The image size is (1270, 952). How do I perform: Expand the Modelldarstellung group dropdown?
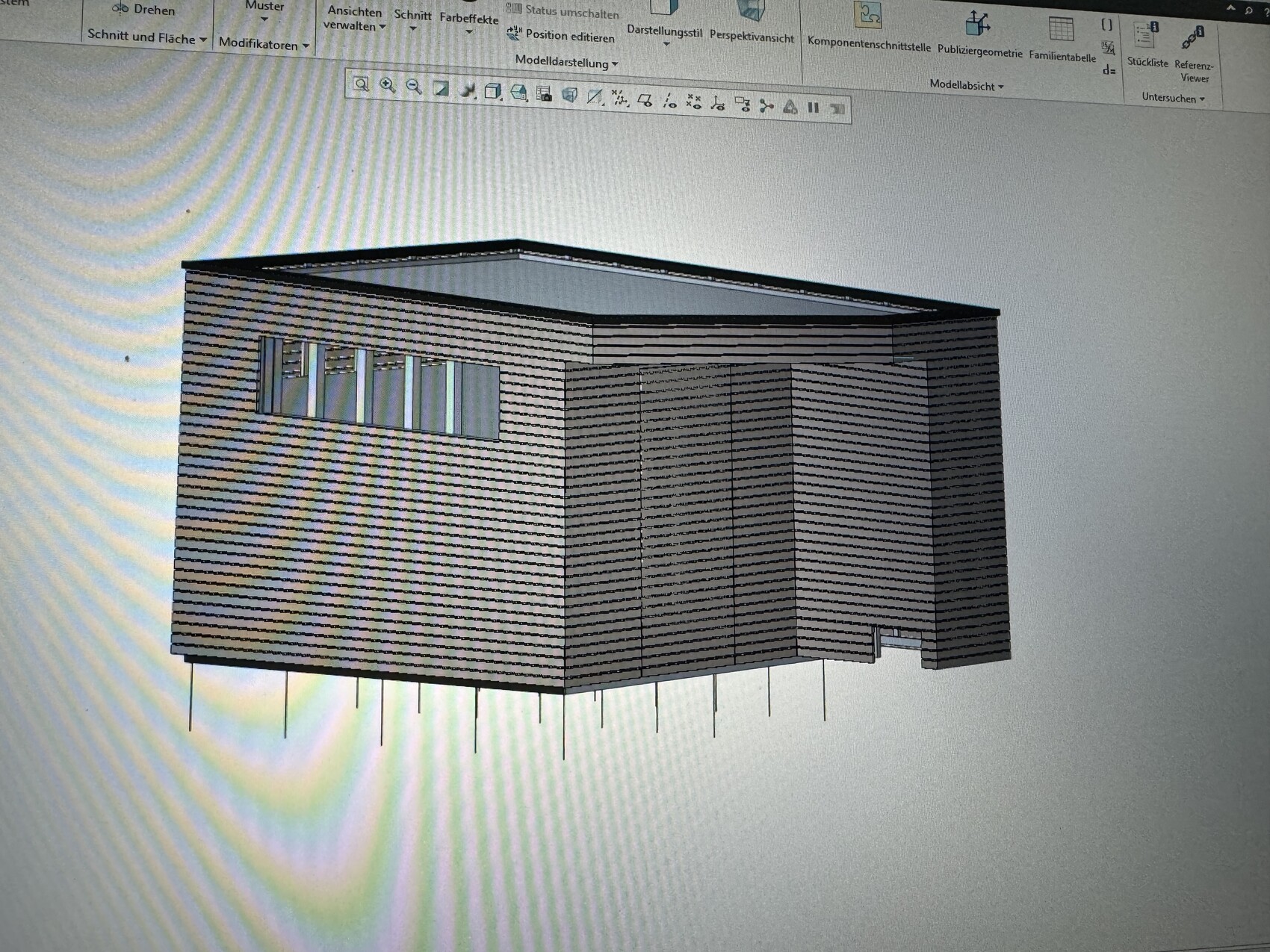(566, 63)
